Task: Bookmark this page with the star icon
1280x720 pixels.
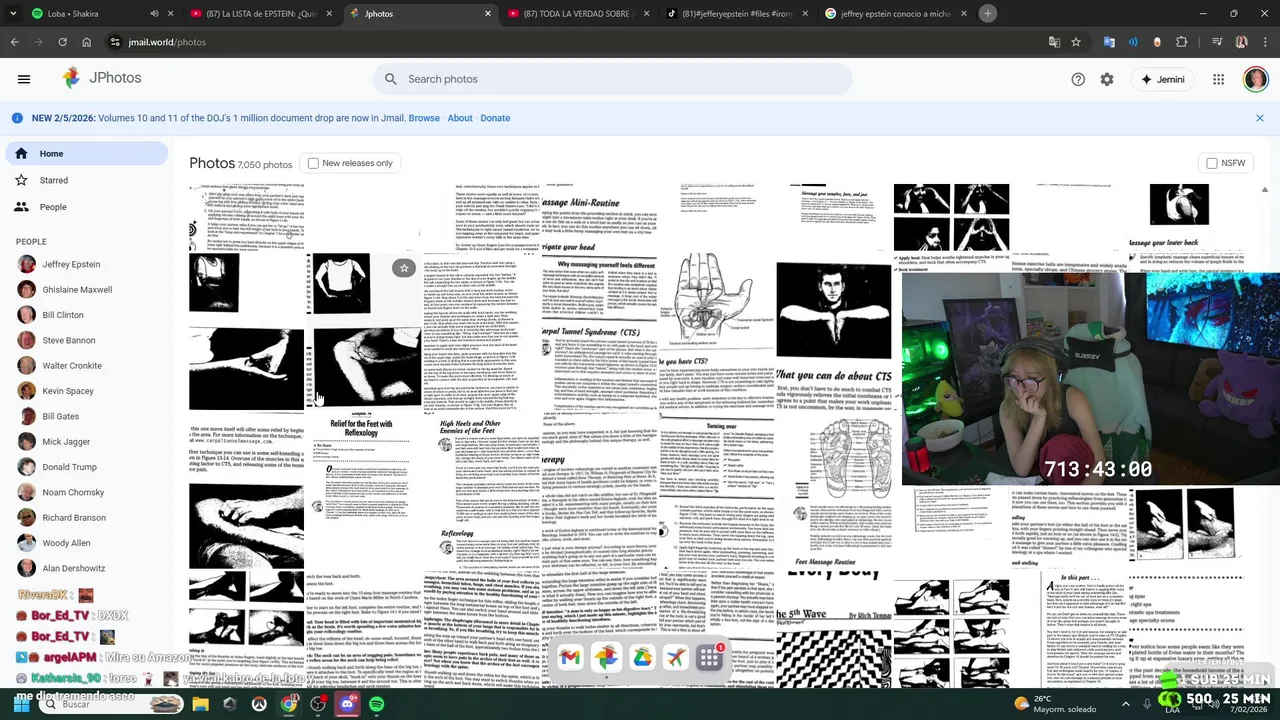Action: click(x=1076, y=42)
